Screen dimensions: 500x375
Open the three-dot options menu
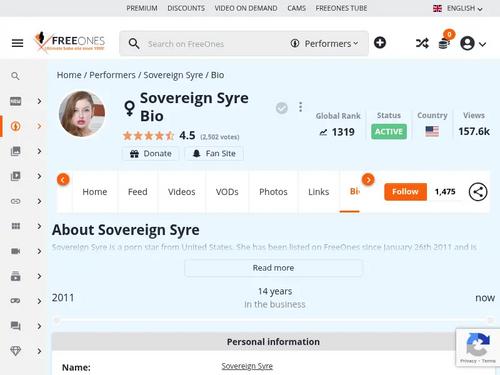300,107
